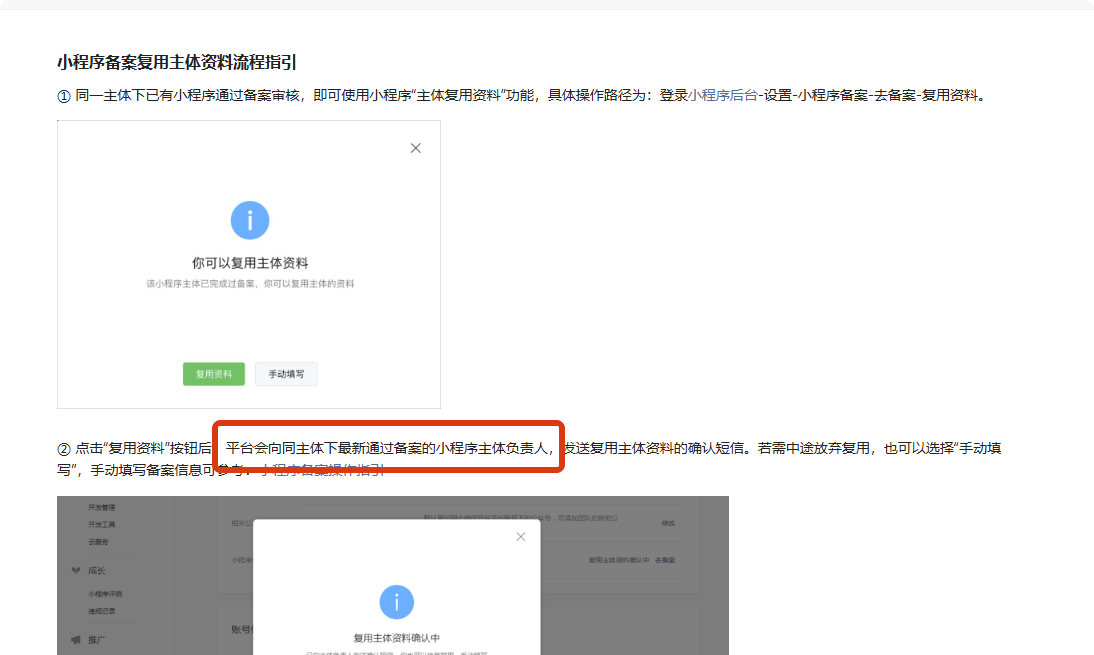Click the blue info icon above 你可以复用主体资料
This screenshot has height=655, width=1094.
[250, 220]
